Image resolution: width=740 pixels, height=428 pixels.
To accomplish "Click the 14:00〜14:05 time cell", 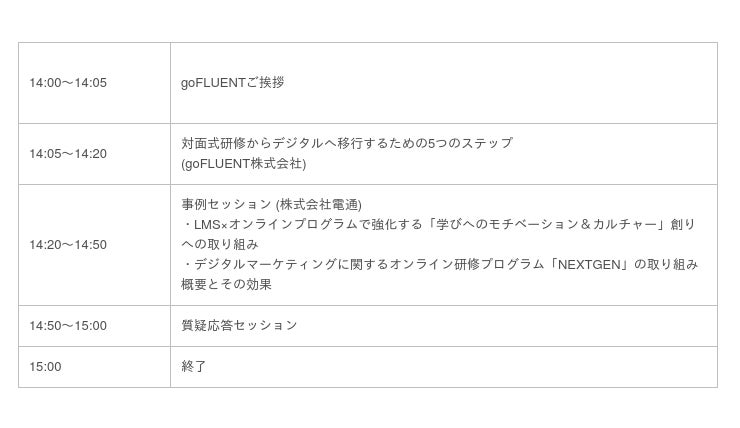I will 68,83.
